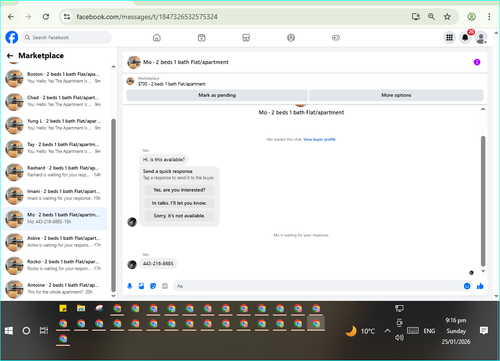Open File Explorer from taskbar

point(81,308)
